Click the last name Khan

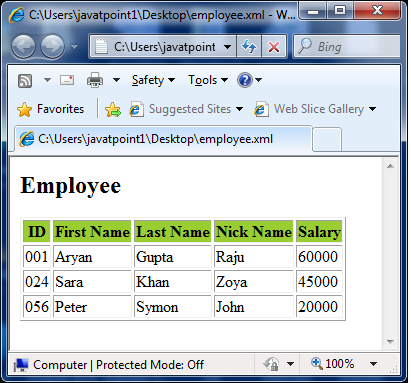[153, 282]
